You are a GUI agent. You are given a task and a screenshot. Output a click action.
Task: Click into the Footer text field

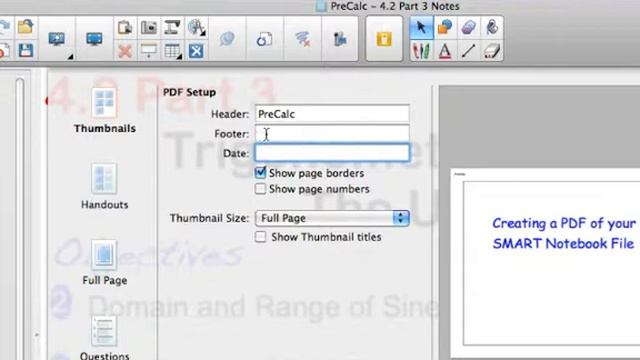[332, 133]
